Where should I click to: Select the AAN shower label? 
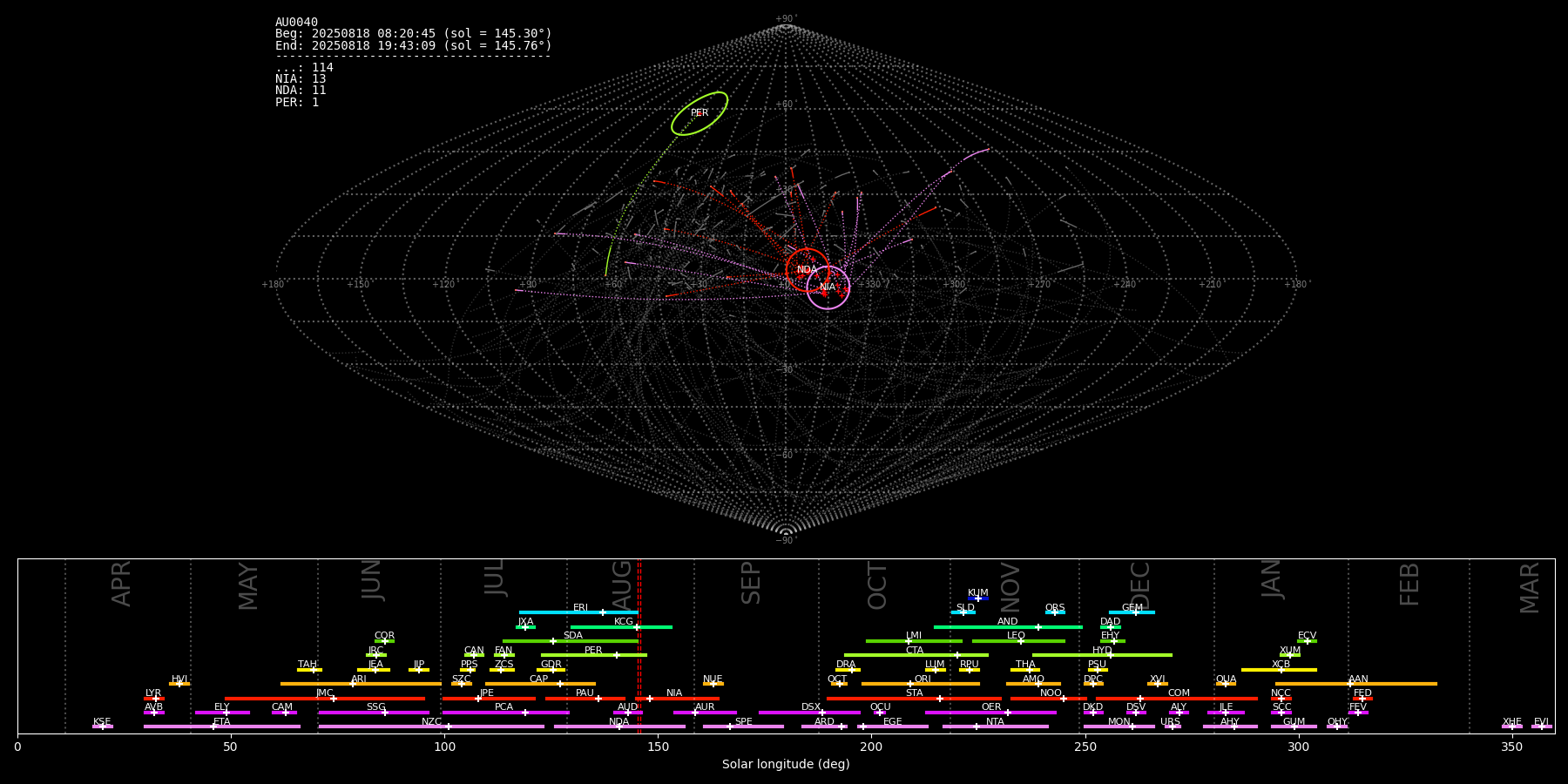tap(1359, 679)
